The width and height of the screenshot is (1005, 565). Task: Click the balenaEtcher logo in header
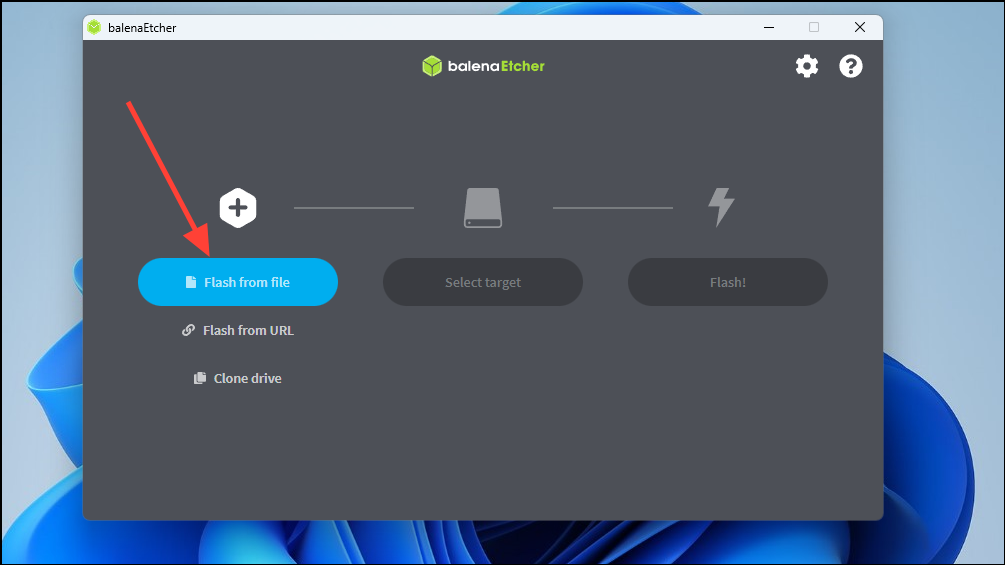[x=483, y=66]
